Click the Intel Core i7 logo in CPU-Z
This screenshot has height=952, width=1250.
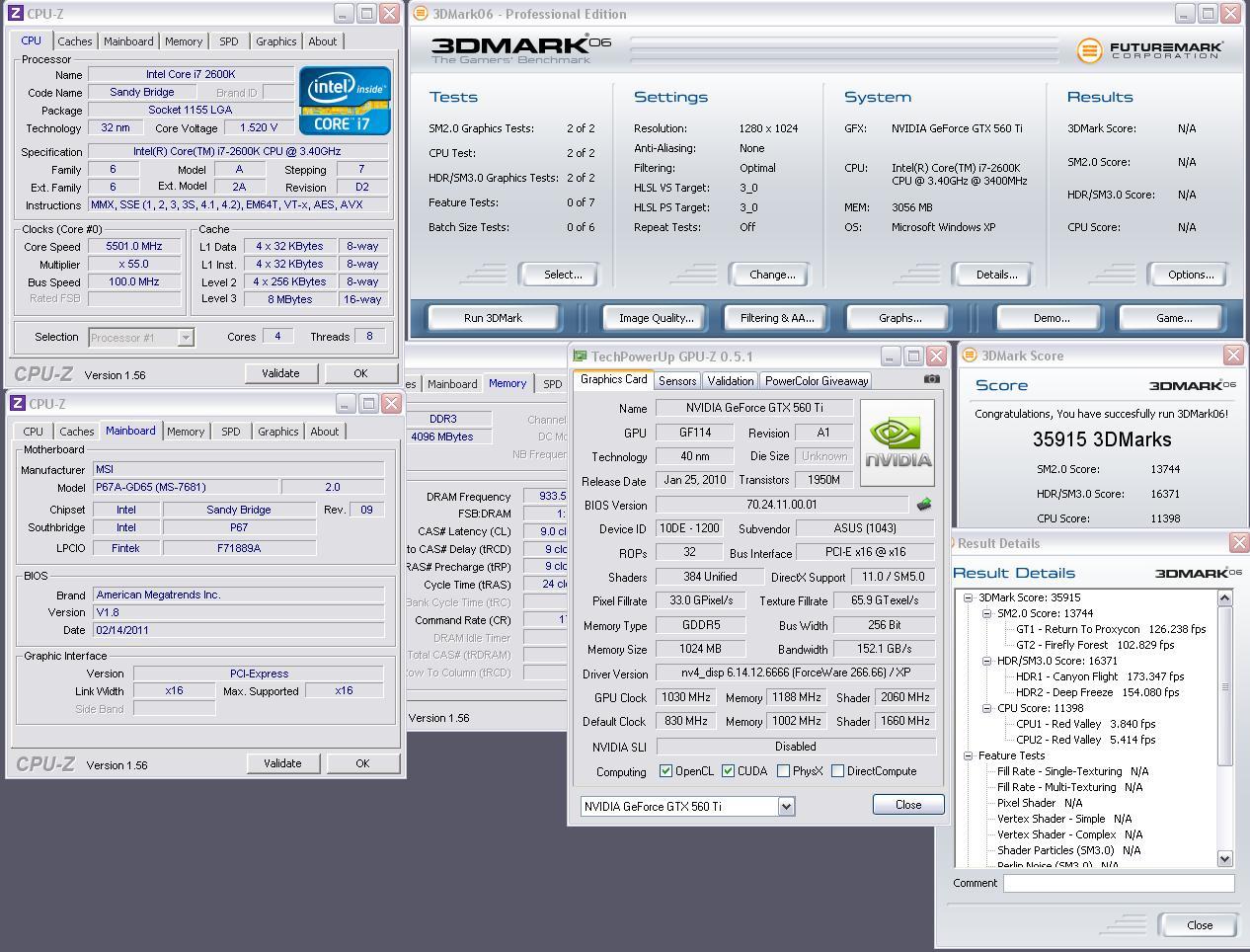click(x=345, y=101)
